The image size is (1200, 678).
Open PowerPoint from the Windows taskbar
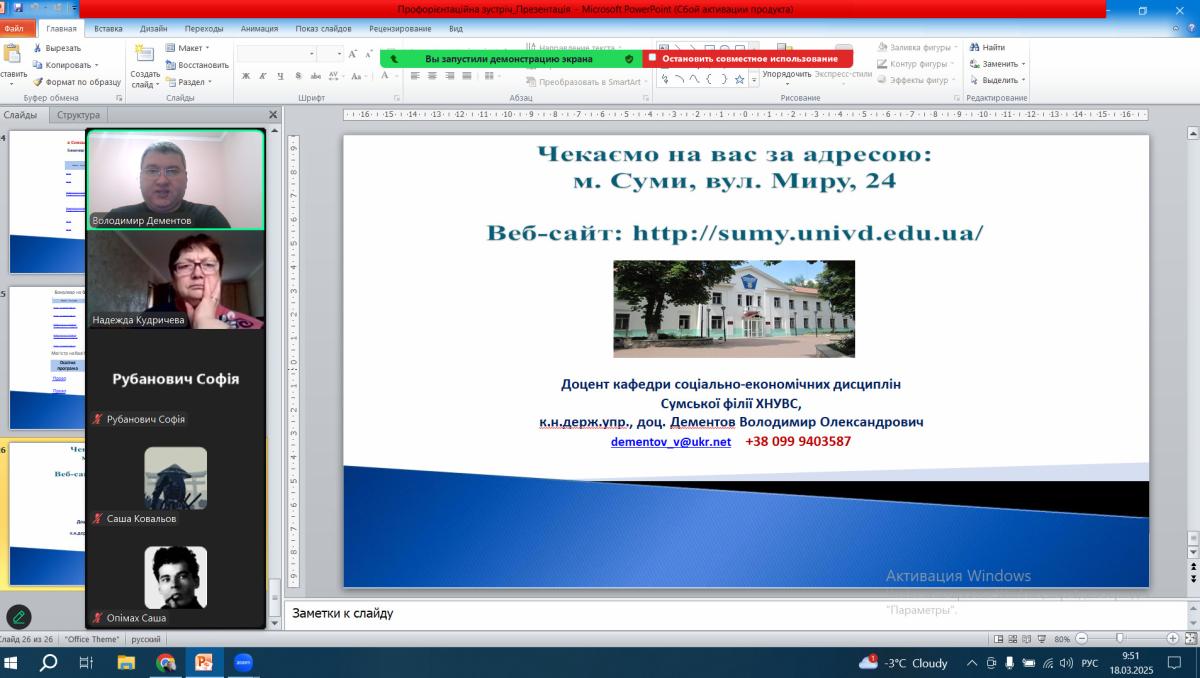[x=204, y=662]
